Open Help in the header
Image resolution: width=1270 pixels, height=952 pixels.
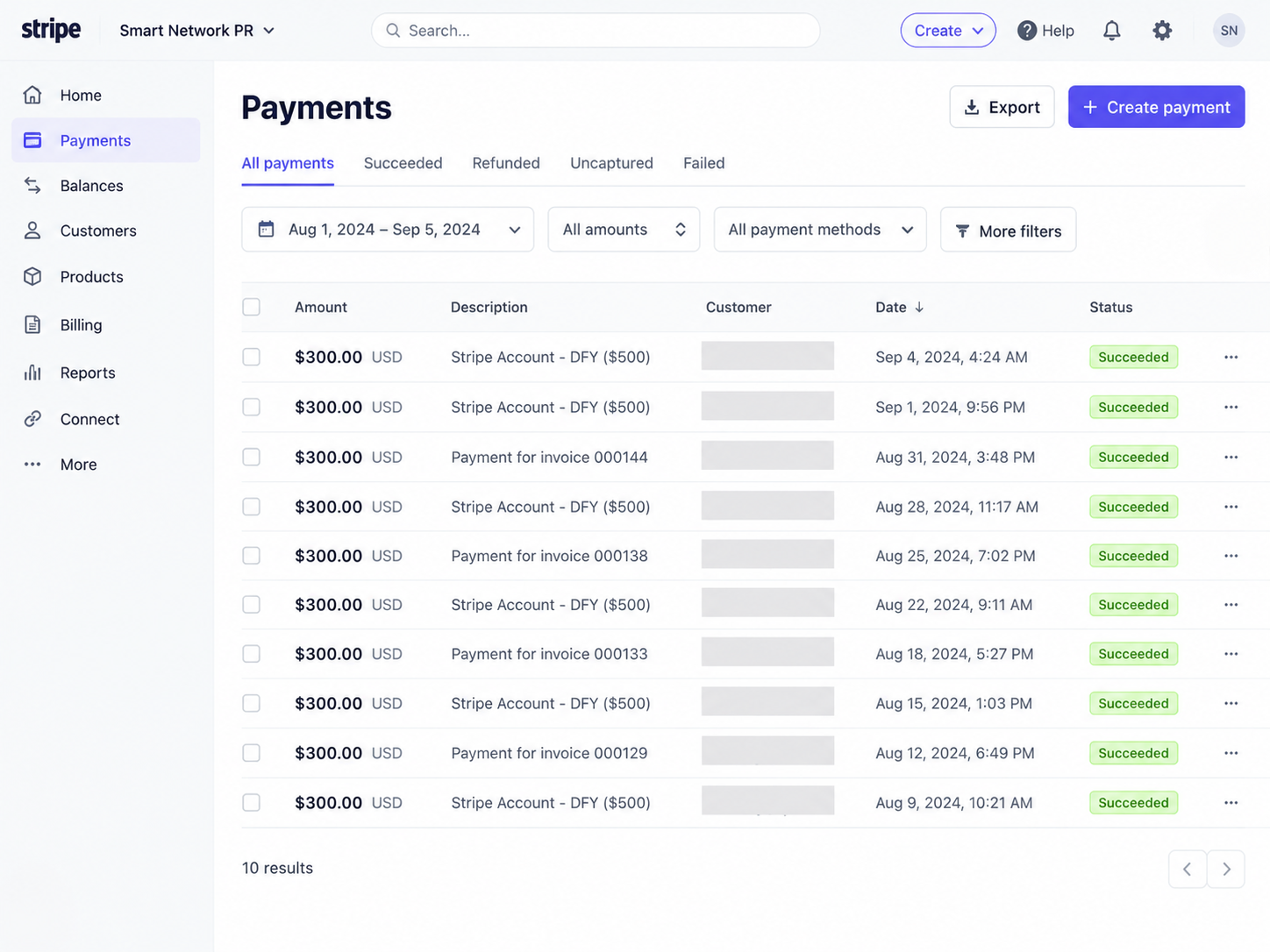(1045, 31)
